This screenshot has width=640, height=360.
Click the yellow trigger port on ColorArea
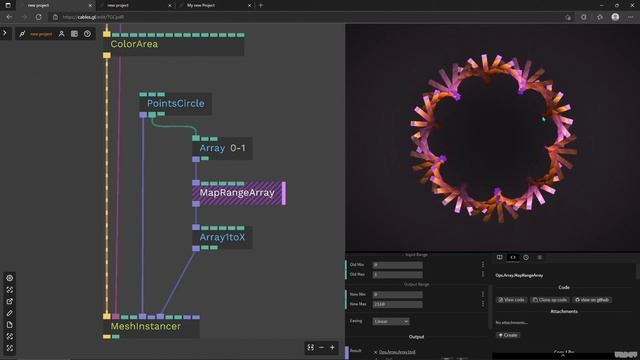click(x=107, y=35)
